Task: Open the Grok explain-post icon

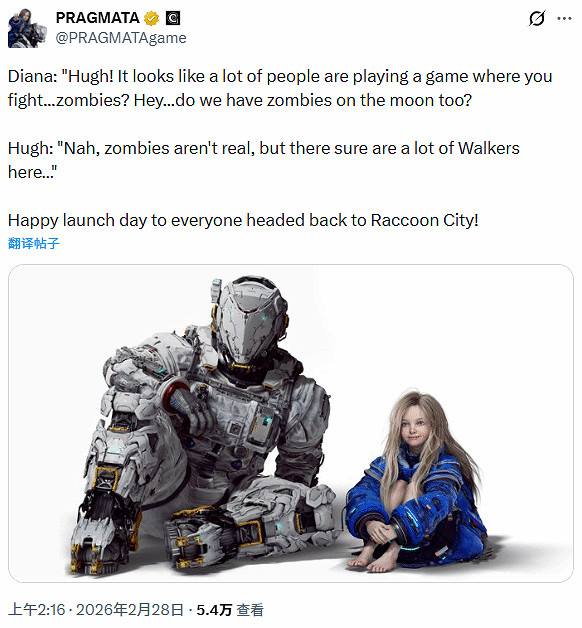Action: click(536, 18)
